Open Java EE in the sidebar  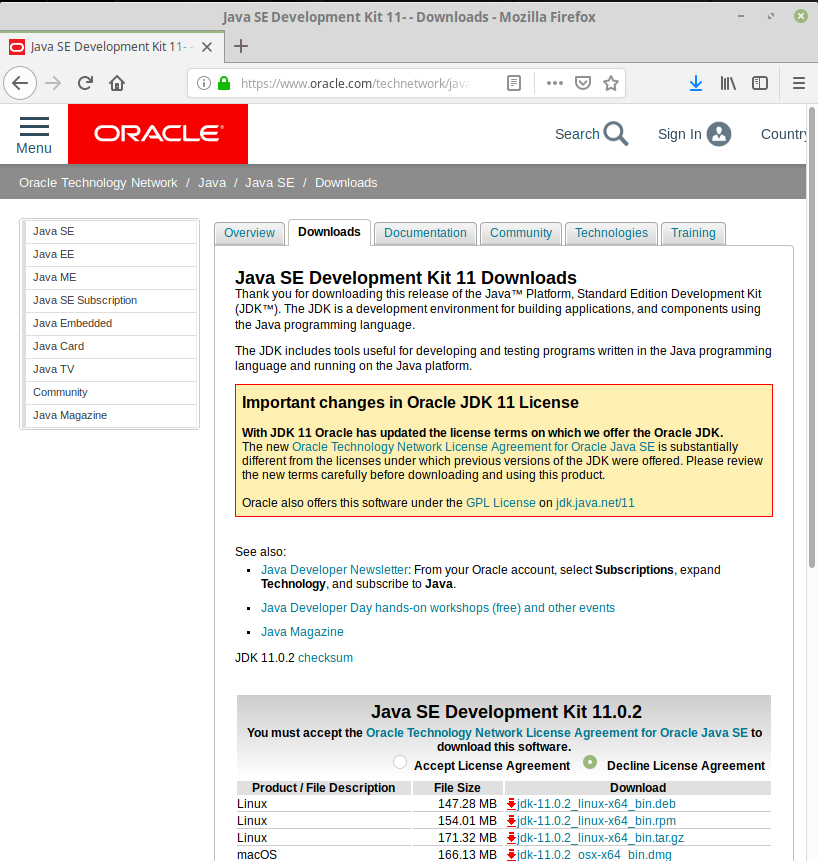coord(110,255)
